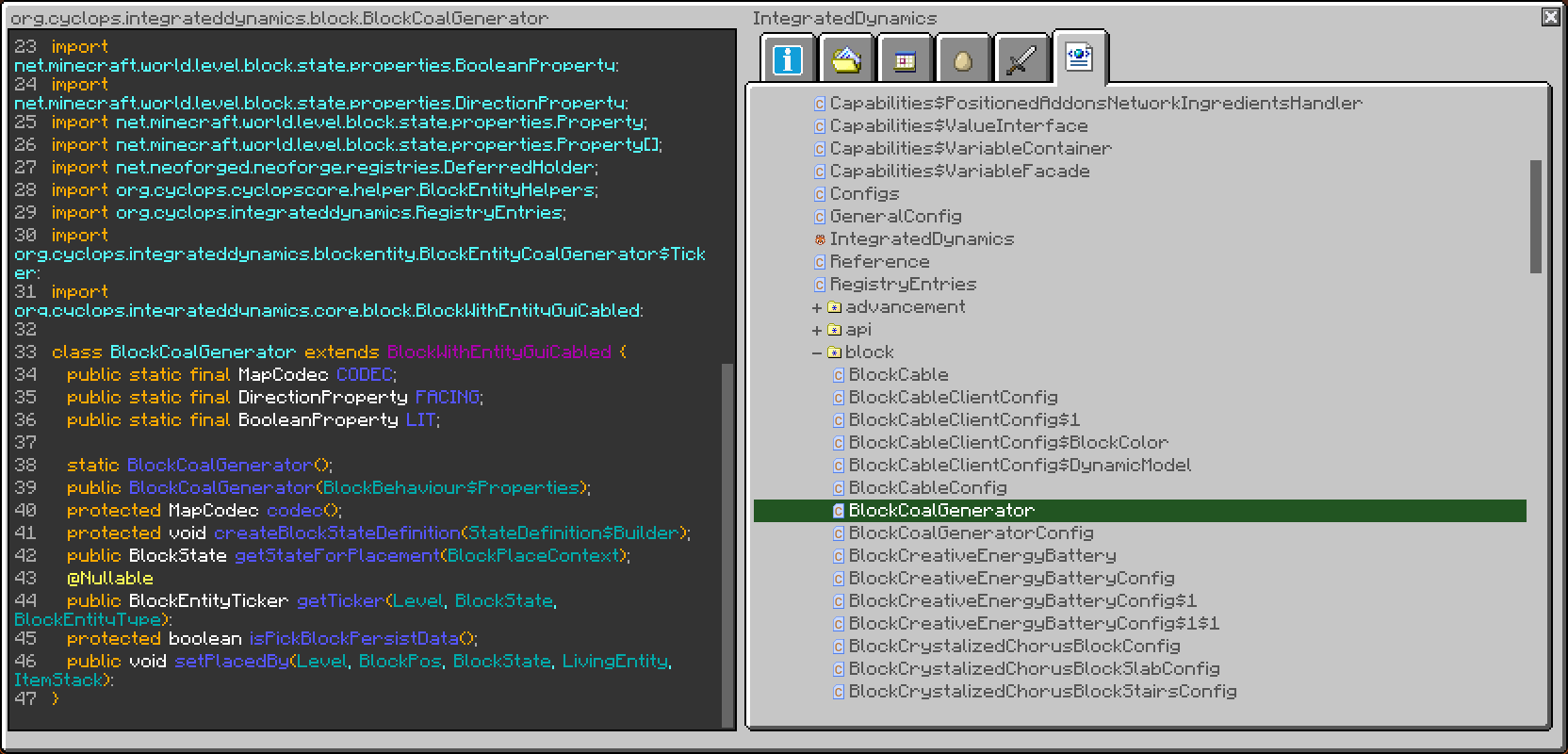This screenshot has height=754, width=1568.
Task: Expand the advancement package node
Action: tap(817, 307)
